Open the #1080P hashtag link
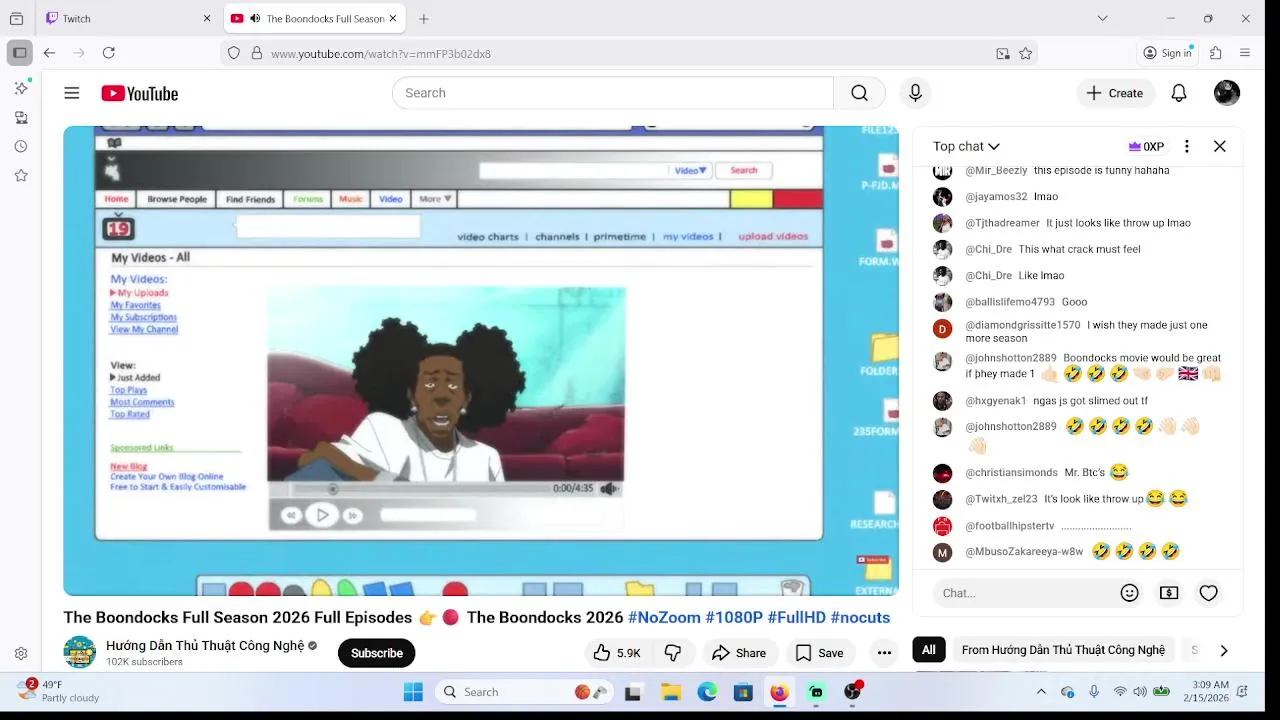Viewport: 1280px width, 720px height. 734,617
